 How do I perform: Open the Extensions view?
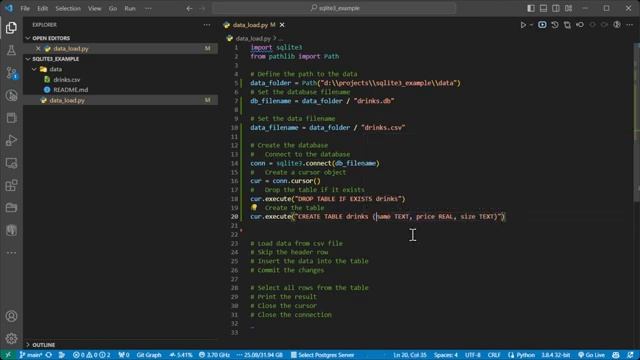click(11, 185)
